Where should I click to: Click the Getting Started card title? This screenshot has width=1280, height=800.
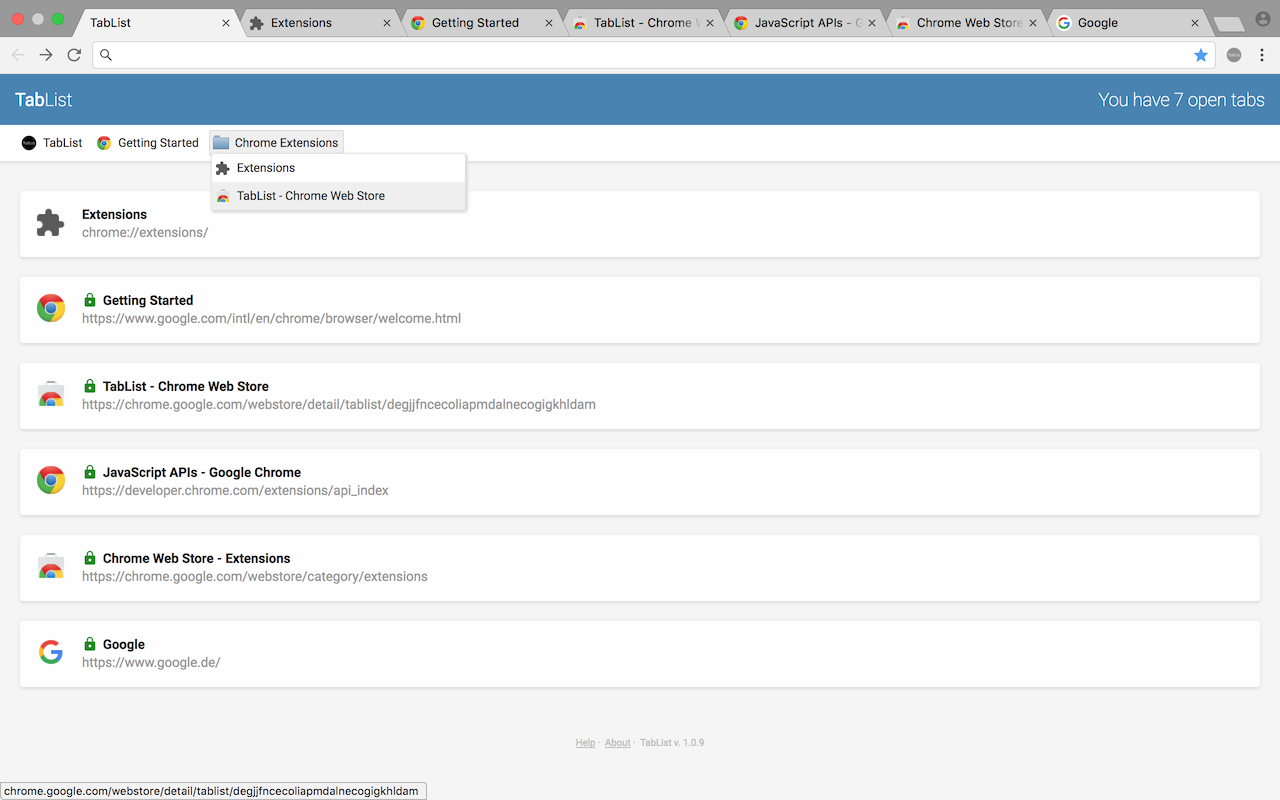(x=148, y=300)
